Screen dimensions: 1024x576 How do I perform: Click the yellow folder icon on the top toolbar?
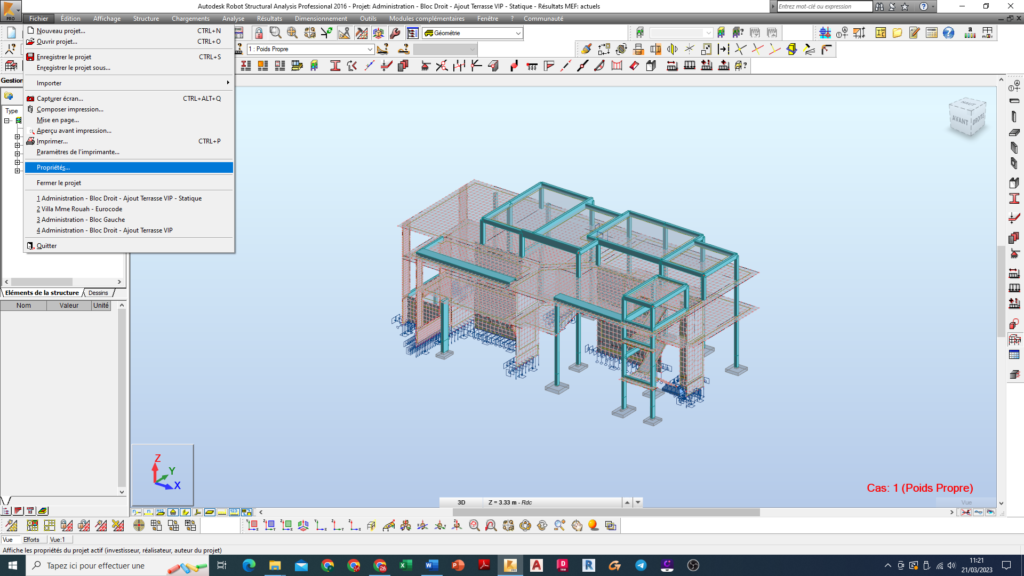897,32
